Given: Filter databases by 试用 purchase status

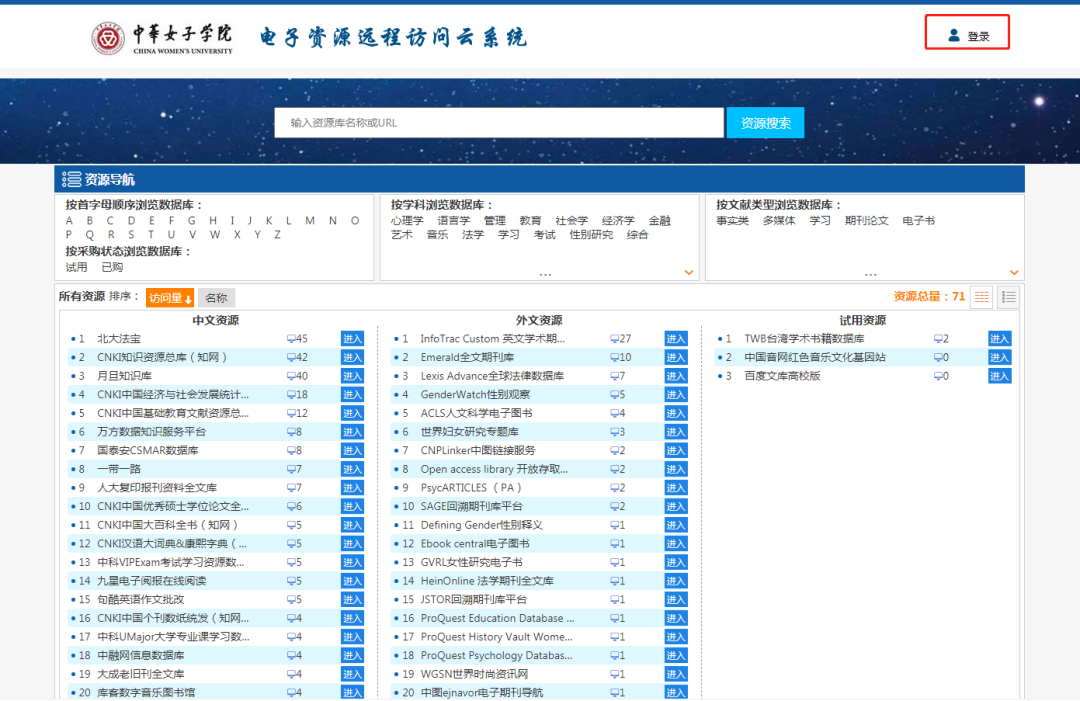Looking at the screenshot, I should click(76, 266).
